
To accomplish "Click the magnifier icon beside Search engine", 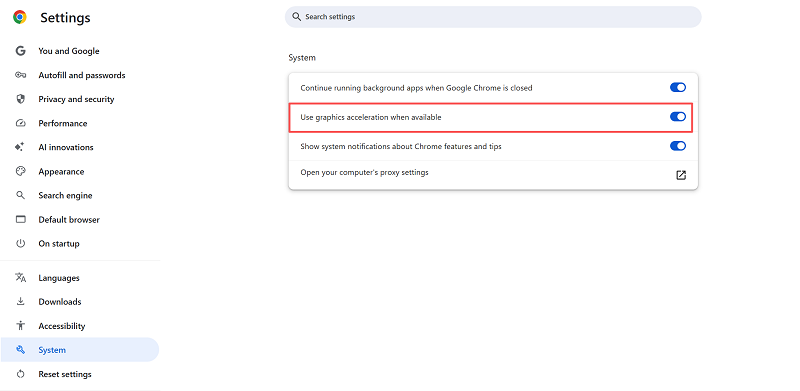I will (20, 195).
